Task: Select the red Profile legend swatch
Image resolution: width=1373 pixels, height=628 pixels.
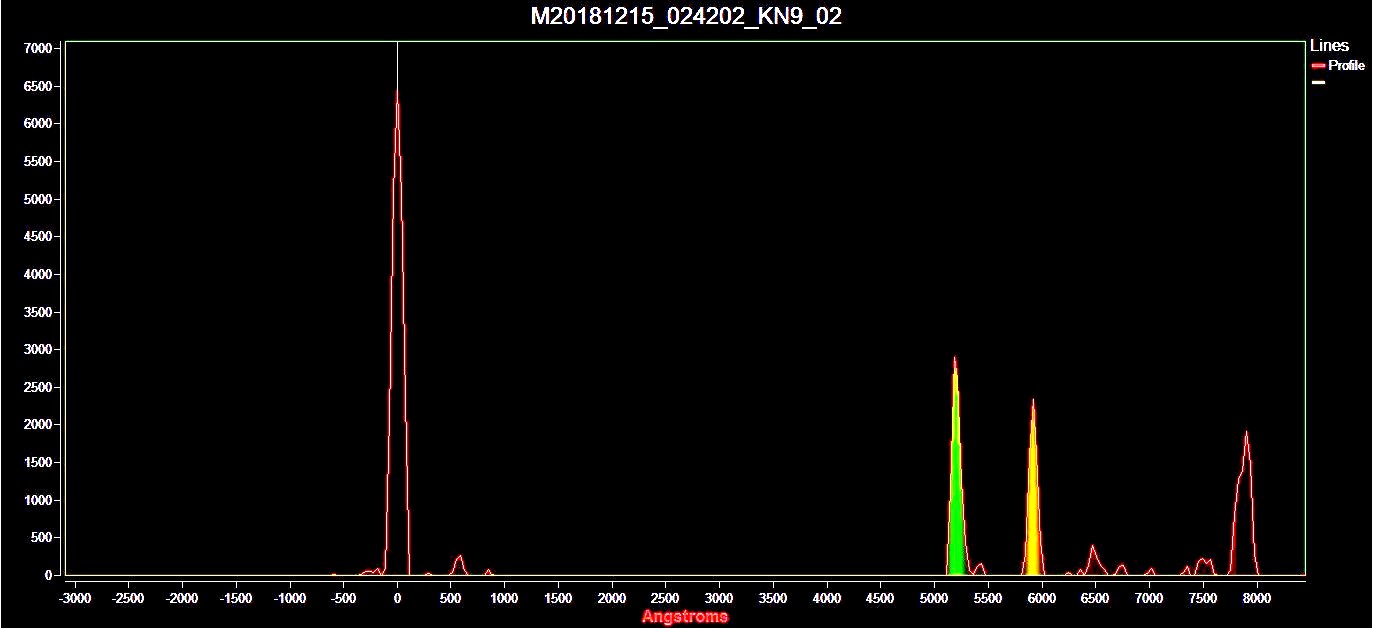Action: (x=1318, y=65)
